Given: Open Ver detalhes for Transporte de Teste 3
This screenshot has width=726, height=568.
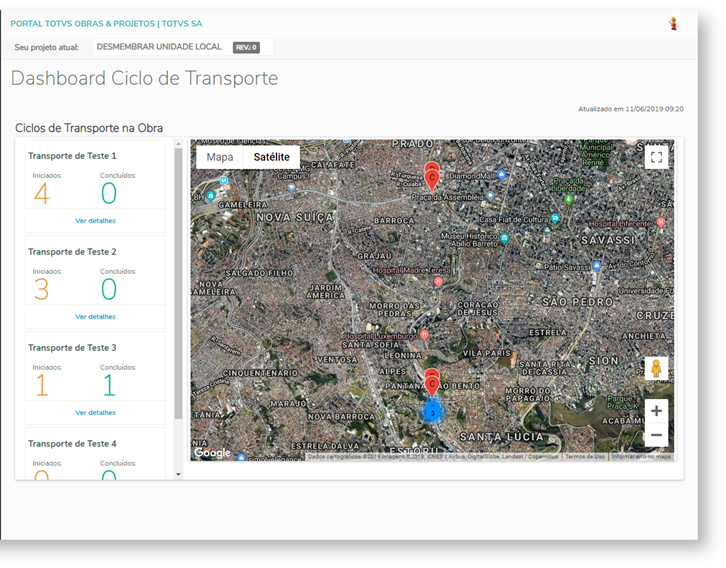Looking at the screenshot, I should tap(95, 412).
